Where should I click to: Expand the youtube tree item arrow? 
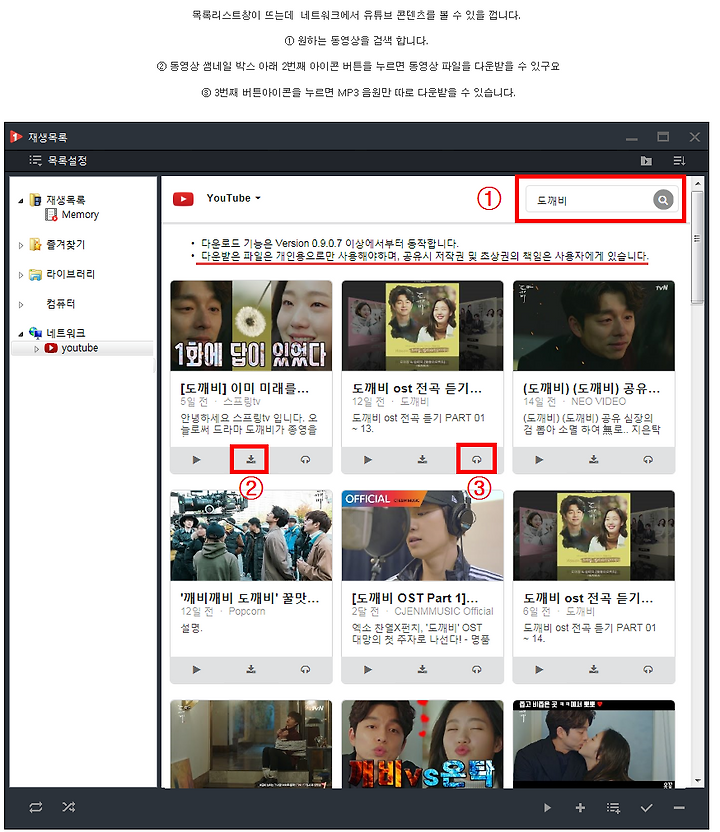(x=37, y=349)
